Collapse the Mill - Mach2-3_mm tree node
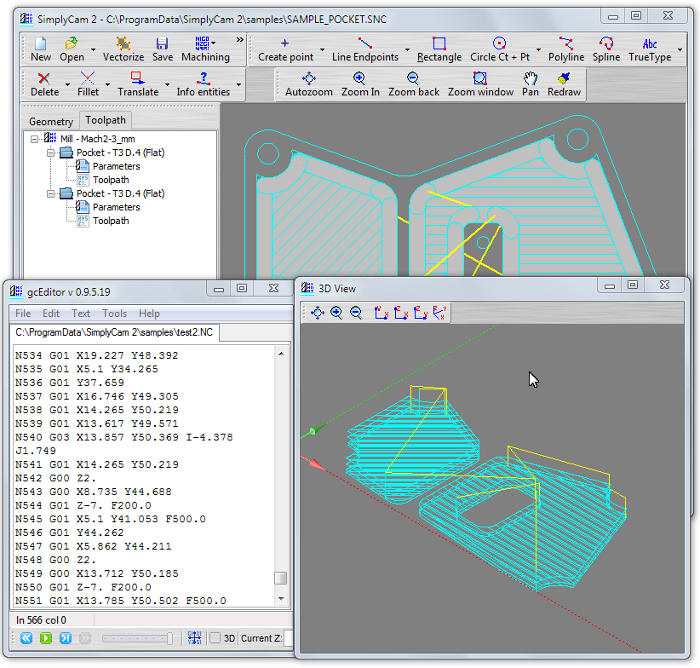 pyautogui.click(x=36, y=139)
